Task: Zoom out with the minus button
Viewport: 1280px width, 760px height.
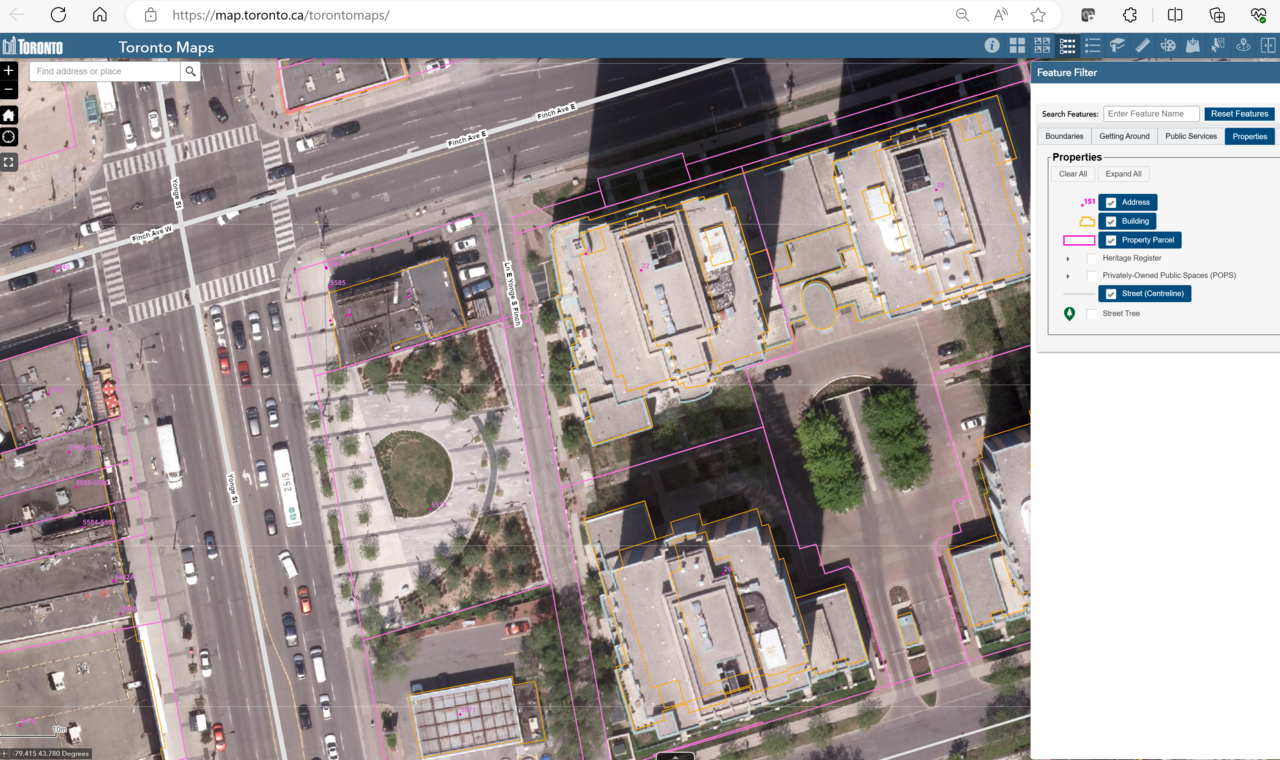Action: pyautogui.click(x=9, y=89)
